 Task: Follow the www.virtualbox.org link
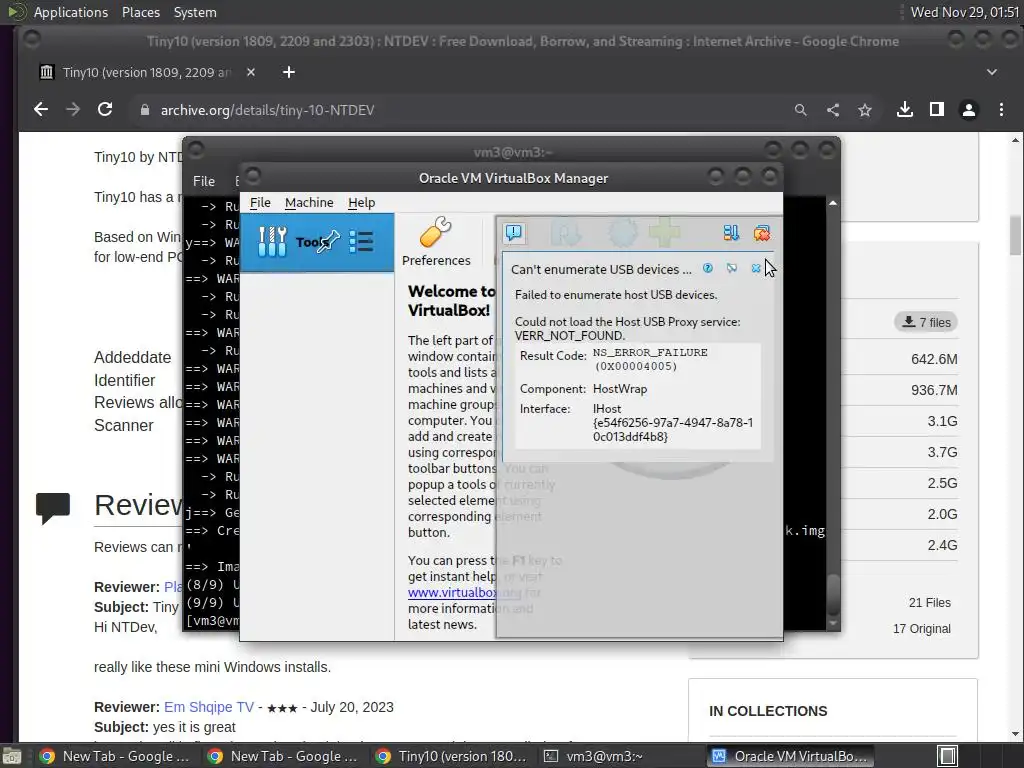(x=465, y=592)
